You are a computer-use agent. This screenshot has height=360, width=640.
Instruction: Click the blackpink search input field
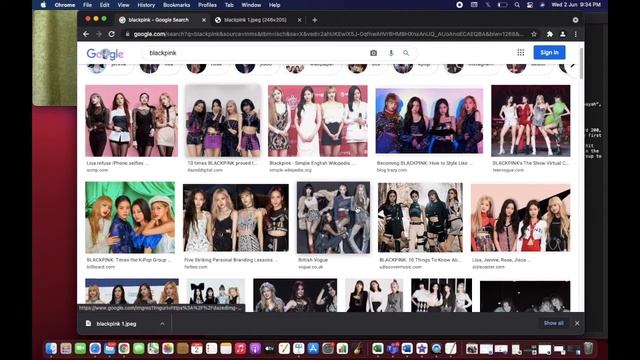point(257,53)
